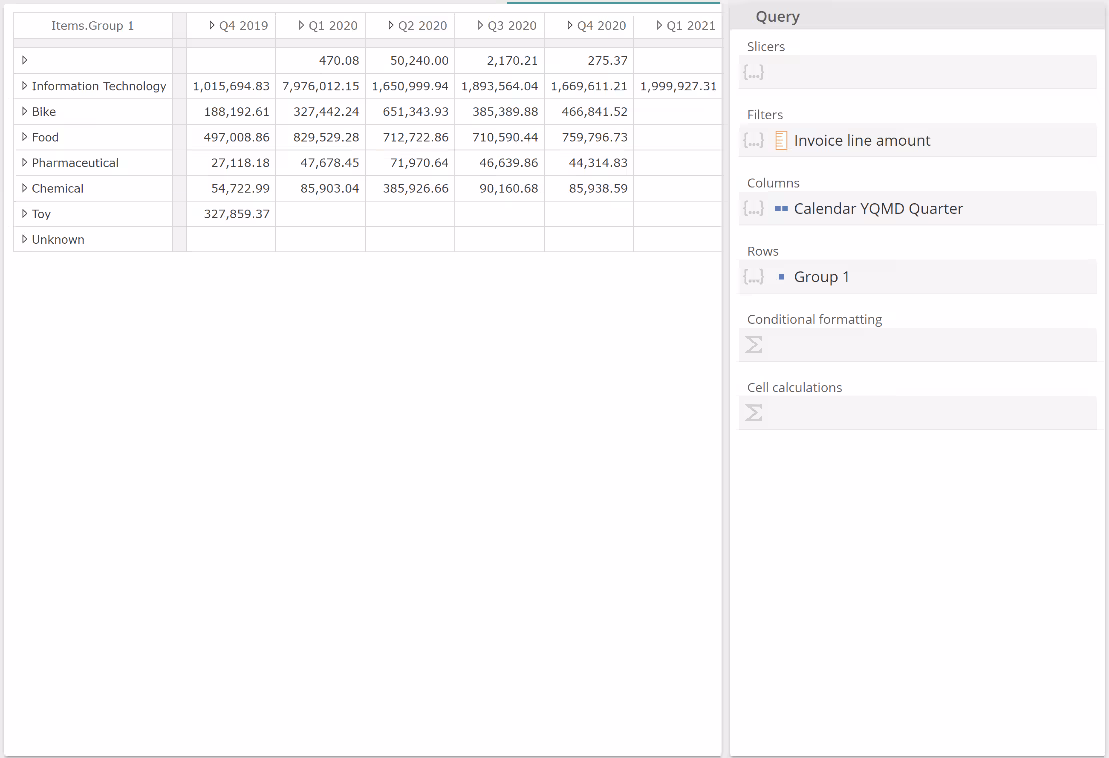Click the Conditional formatting sigma icon
Viewport: 1109px width, 758px height.
[x=755, y=345]
